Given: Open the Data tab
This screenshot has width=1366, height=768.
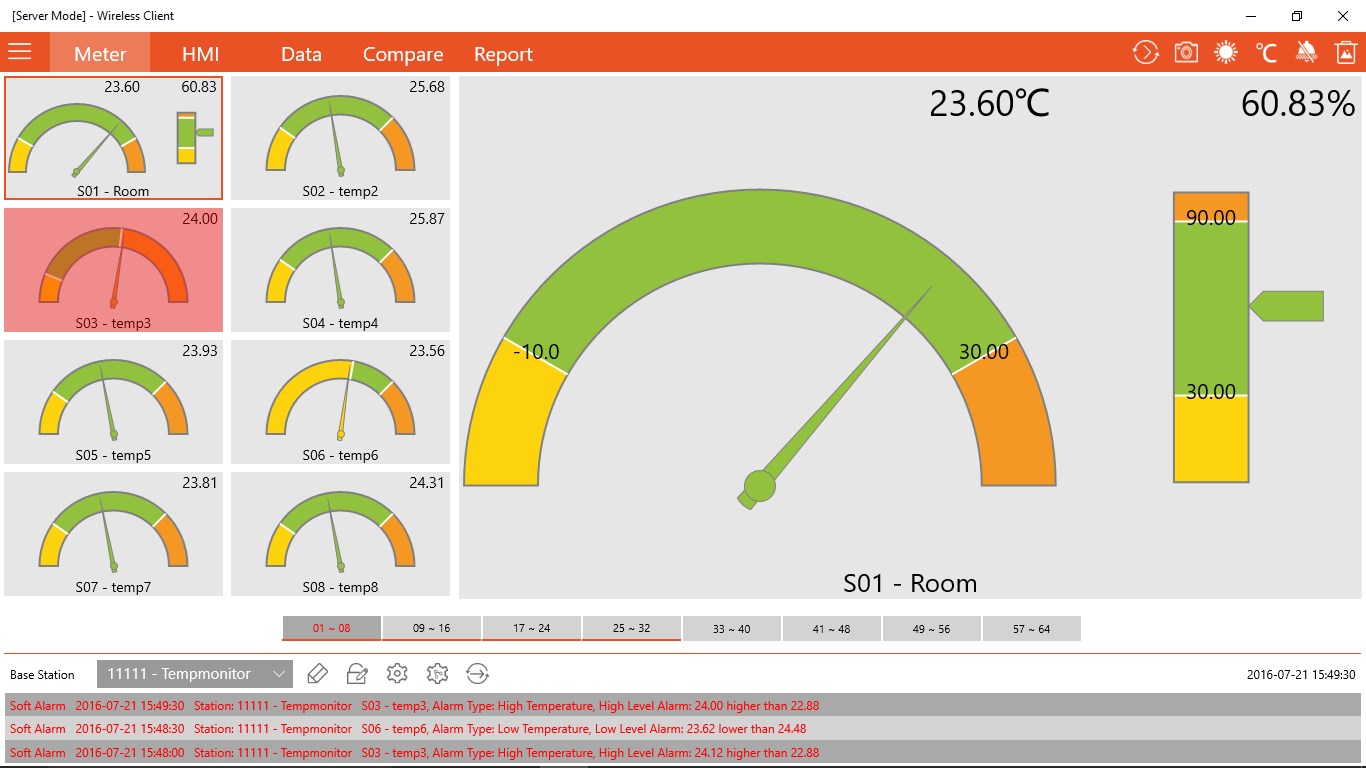Looking at the screenshot, I should click(x=301, y=54).
